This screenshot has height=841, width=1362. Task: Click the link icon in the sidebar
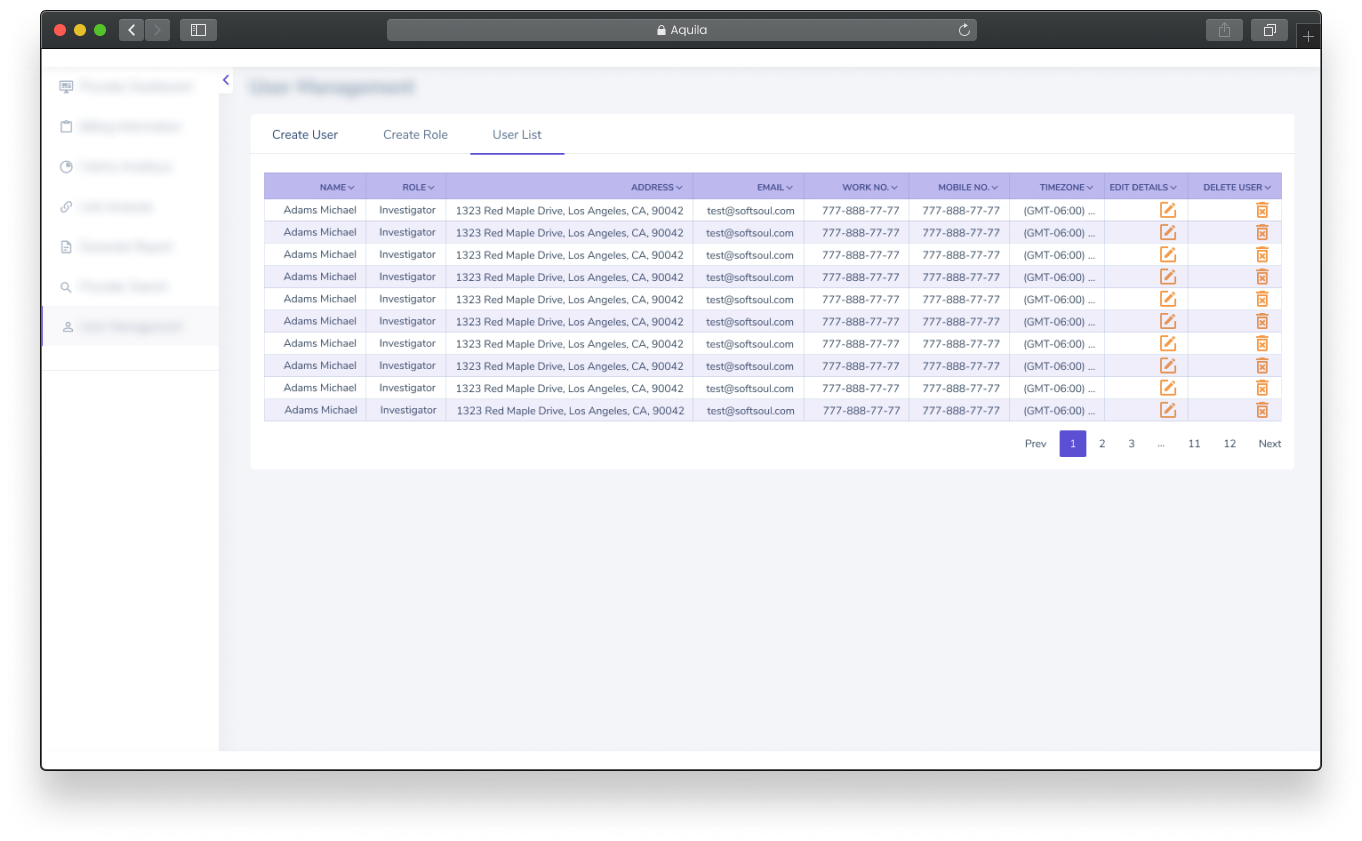(66, 206)
